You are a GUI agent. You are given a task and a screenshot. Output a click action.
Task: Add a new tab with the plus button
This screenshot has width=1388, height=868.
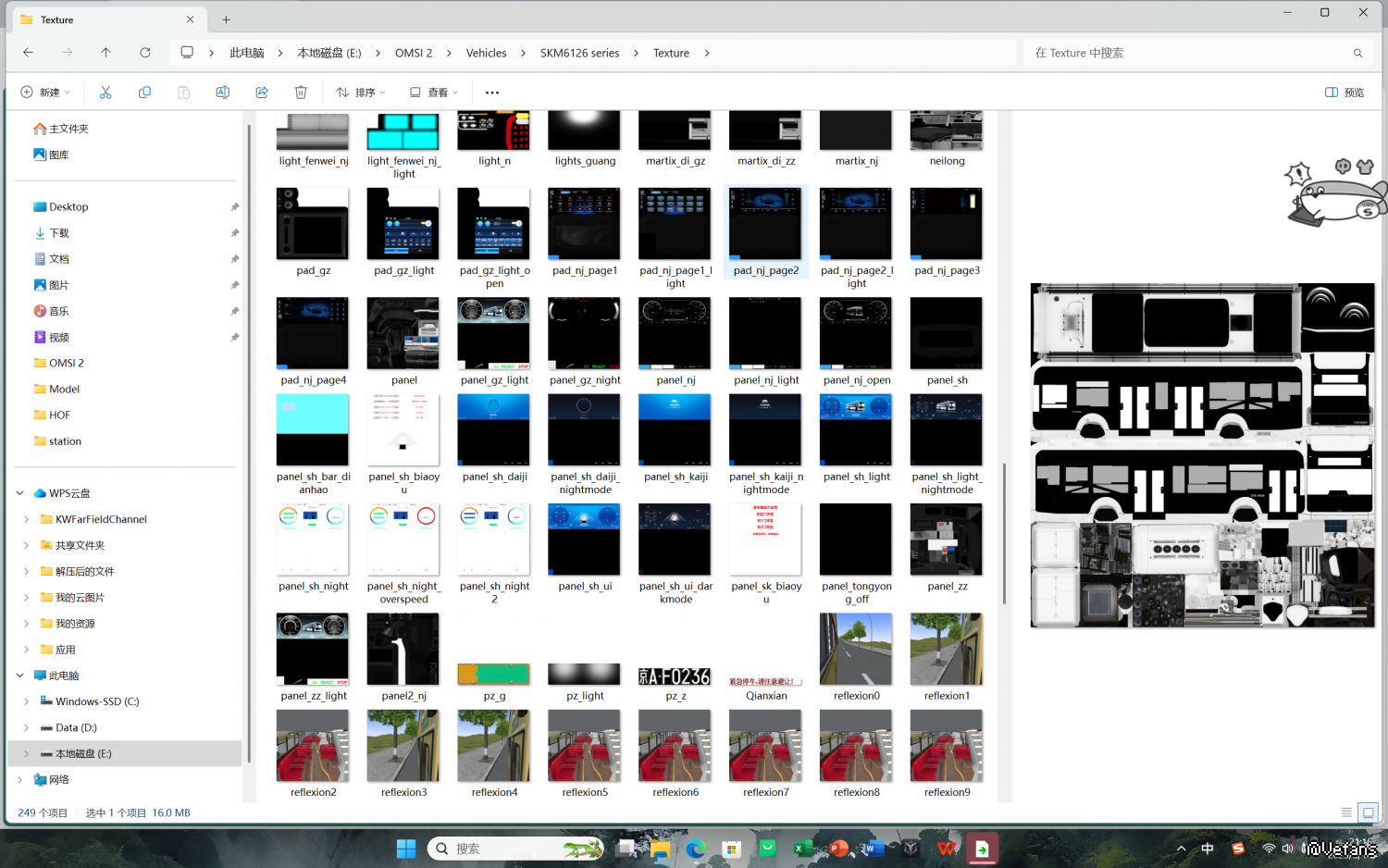click(226, 19)
